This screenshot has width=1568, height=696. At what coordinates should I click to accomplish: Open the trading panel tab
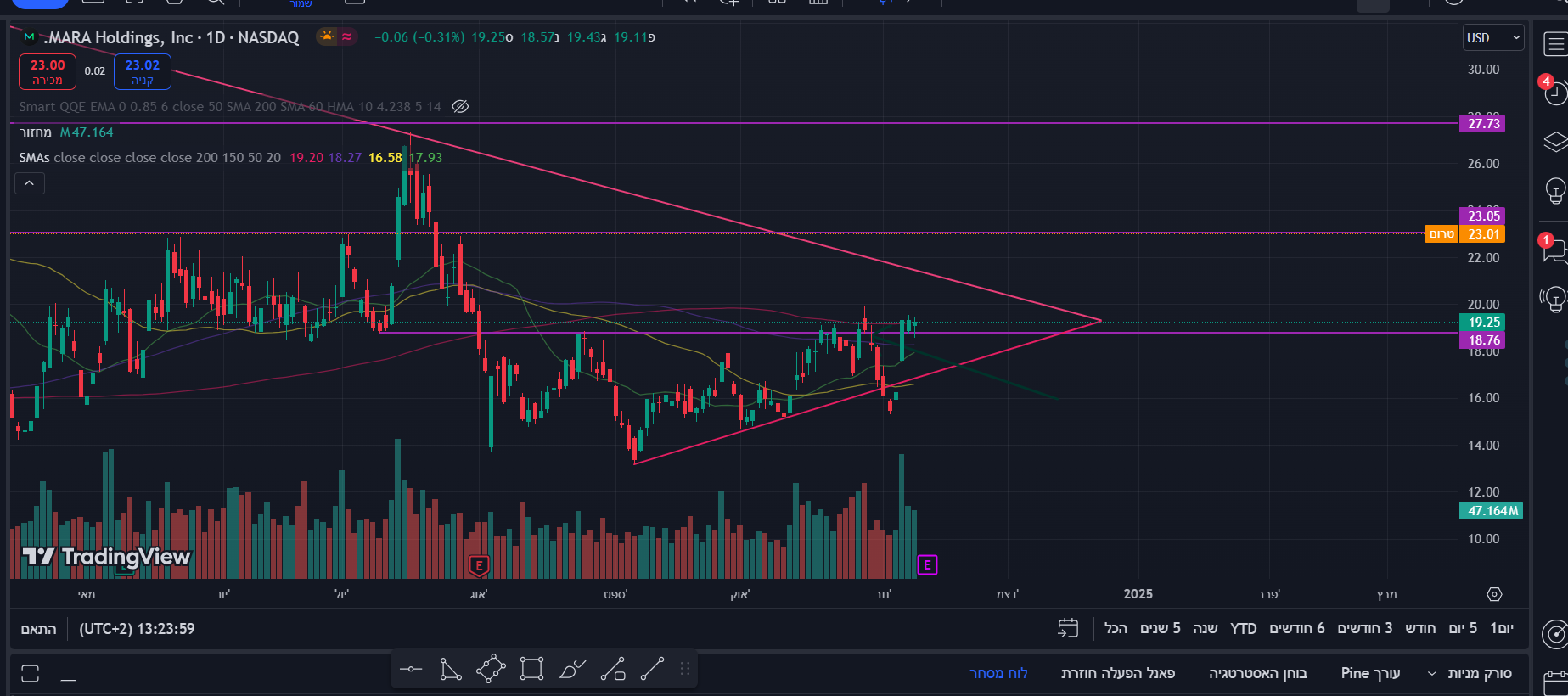(x=998, y=673)
